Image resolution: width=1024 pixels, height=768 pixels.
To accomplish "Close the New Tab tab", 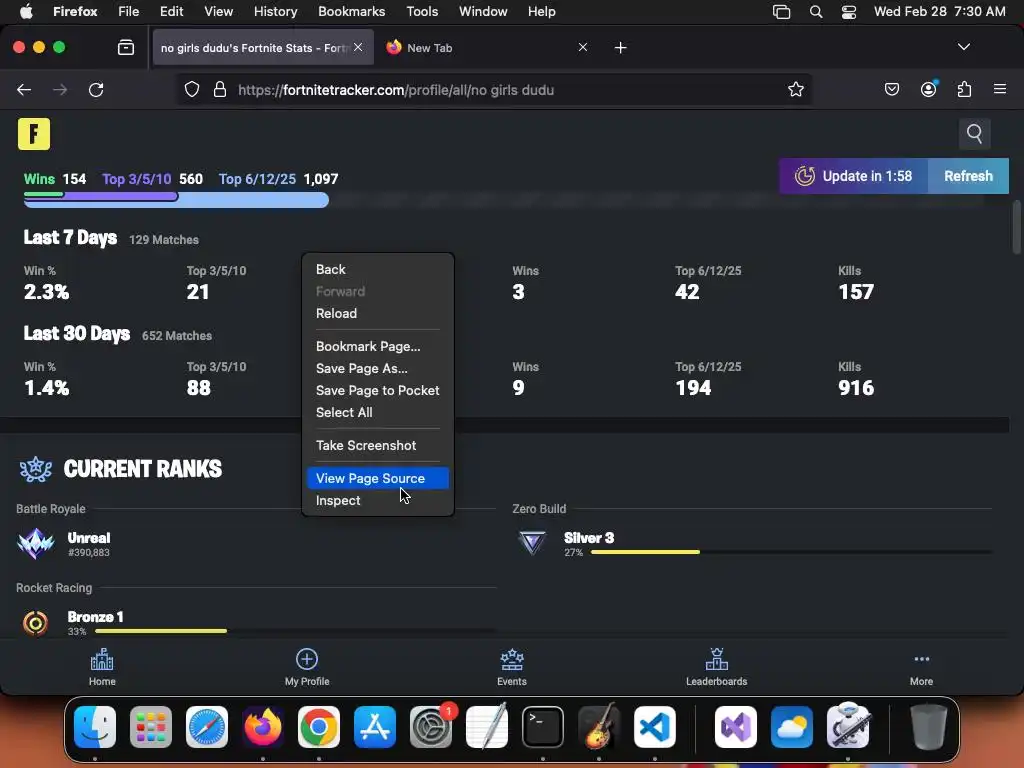I will point(583,48).
